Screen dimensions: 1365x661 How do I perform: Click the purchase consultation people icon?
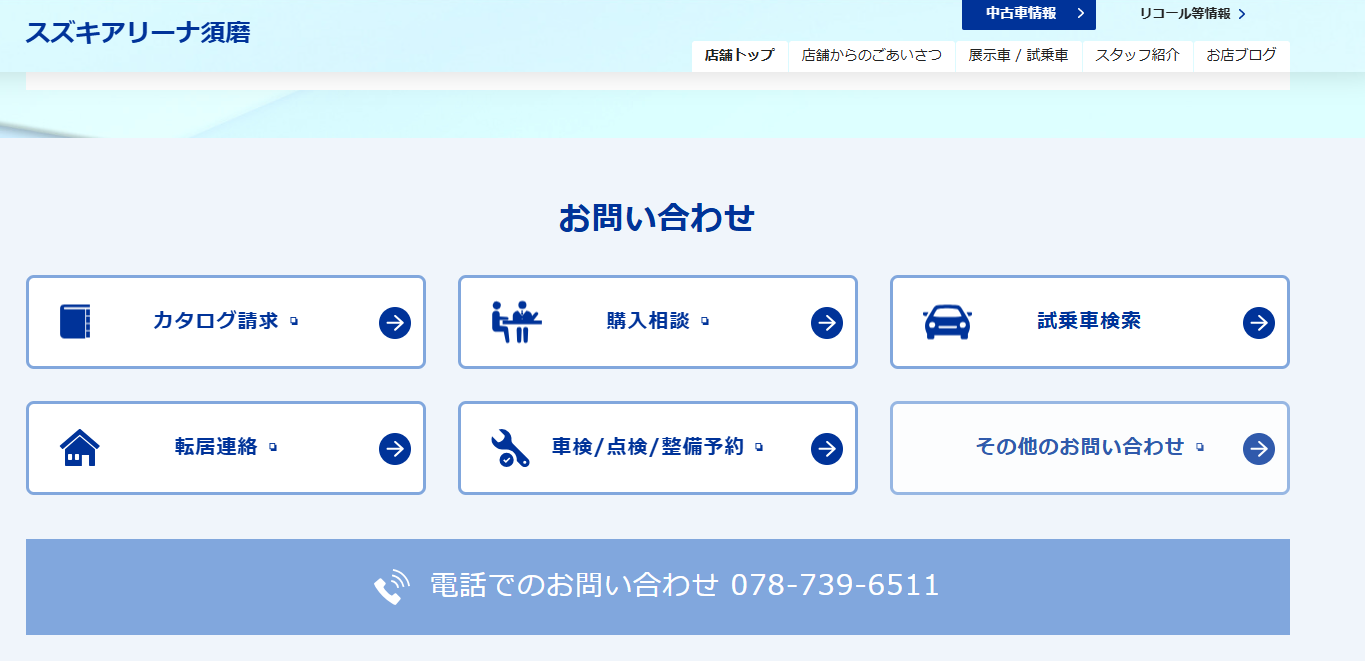tap(516, 322)
